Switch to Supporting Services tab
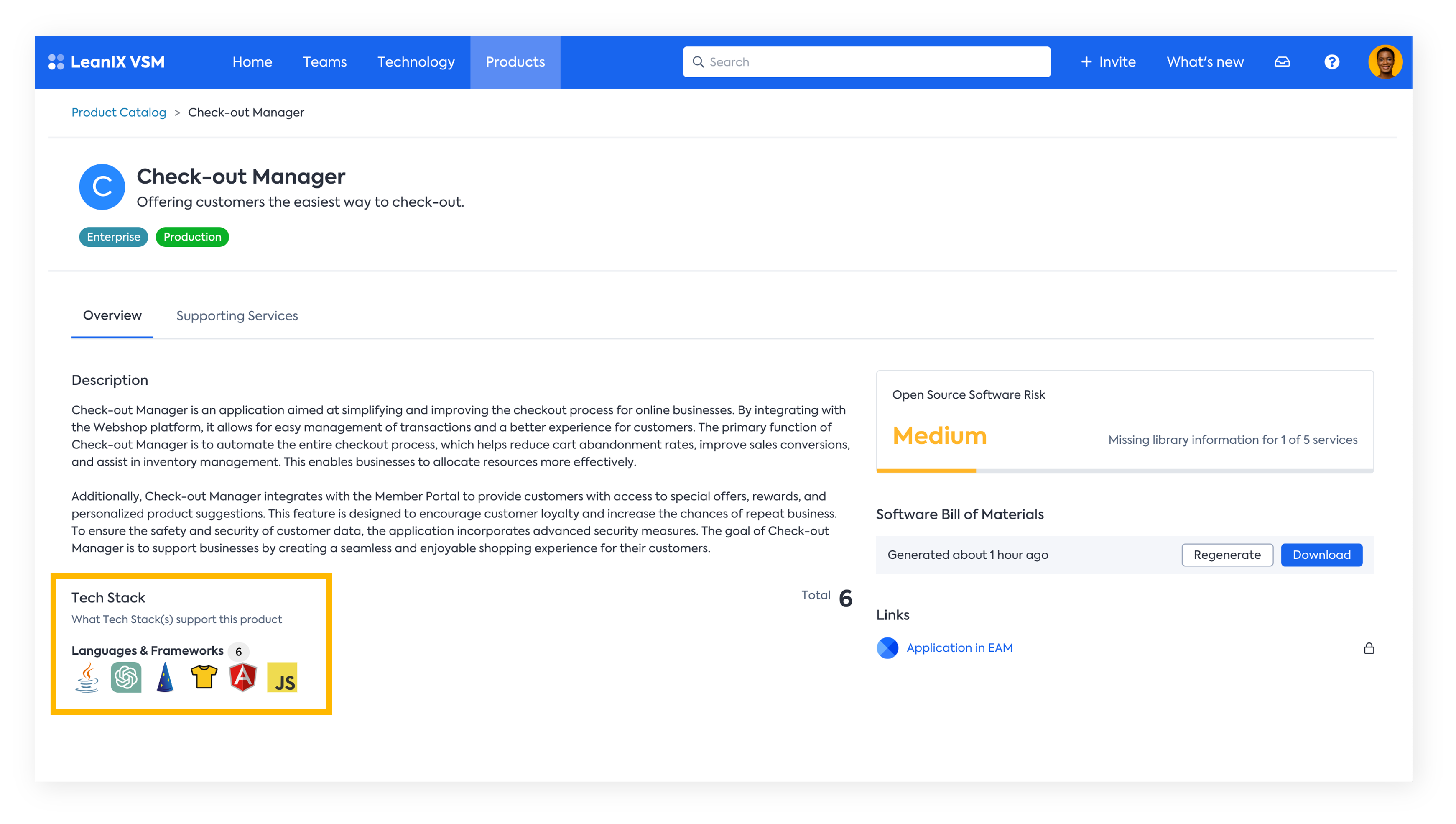 (237, 316)
